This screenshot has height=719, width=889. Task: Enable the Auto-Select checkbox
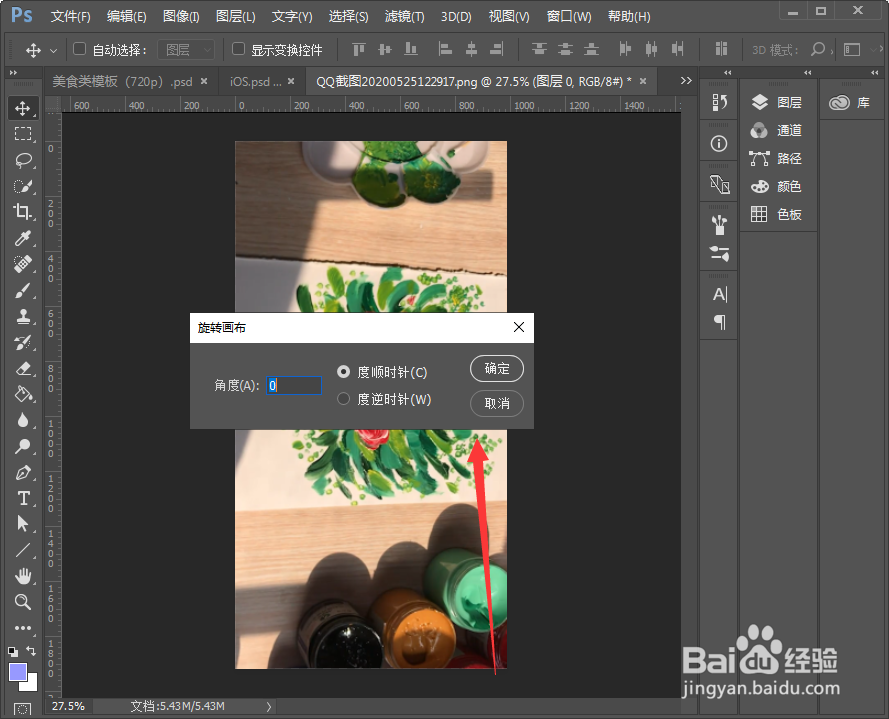(79, 49)
